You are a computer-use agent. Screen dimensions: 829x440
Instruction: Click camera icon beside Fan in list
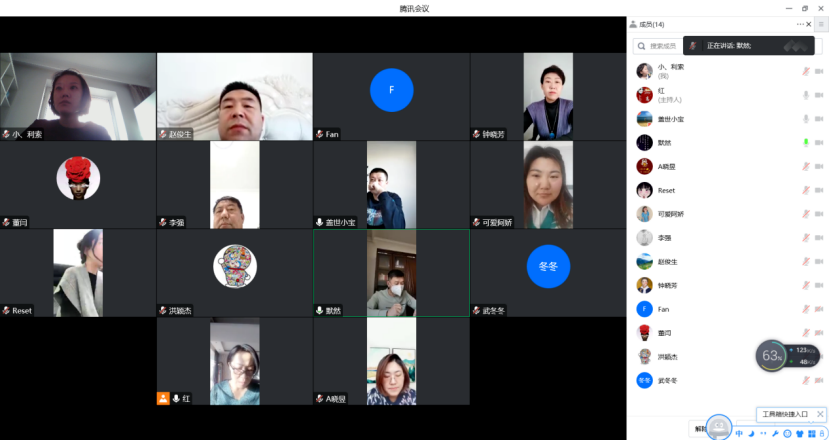(819, 309)
